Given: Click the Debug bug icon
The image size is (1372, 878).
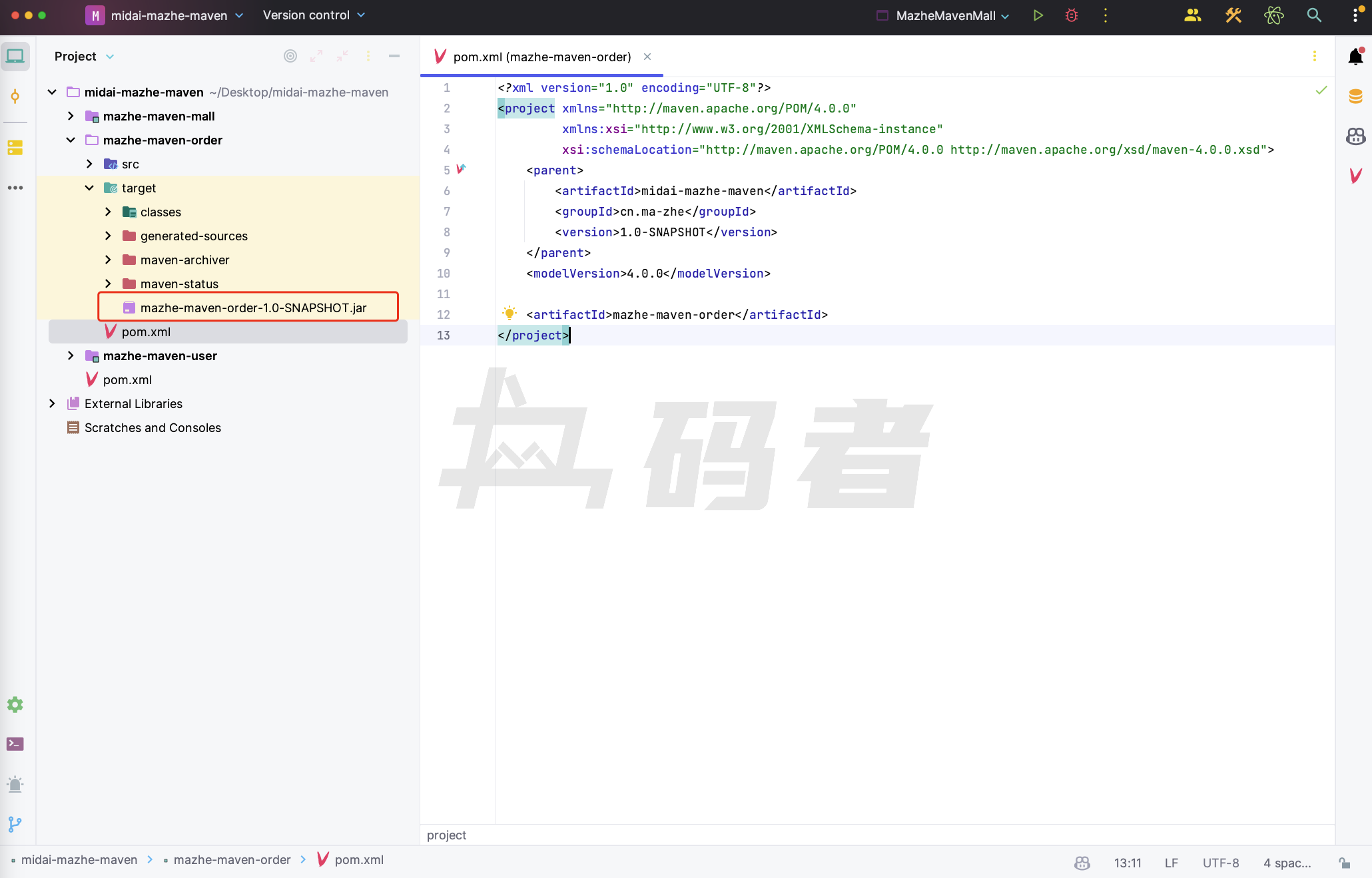Looking at the screenshot, I should coord(1072,15).
